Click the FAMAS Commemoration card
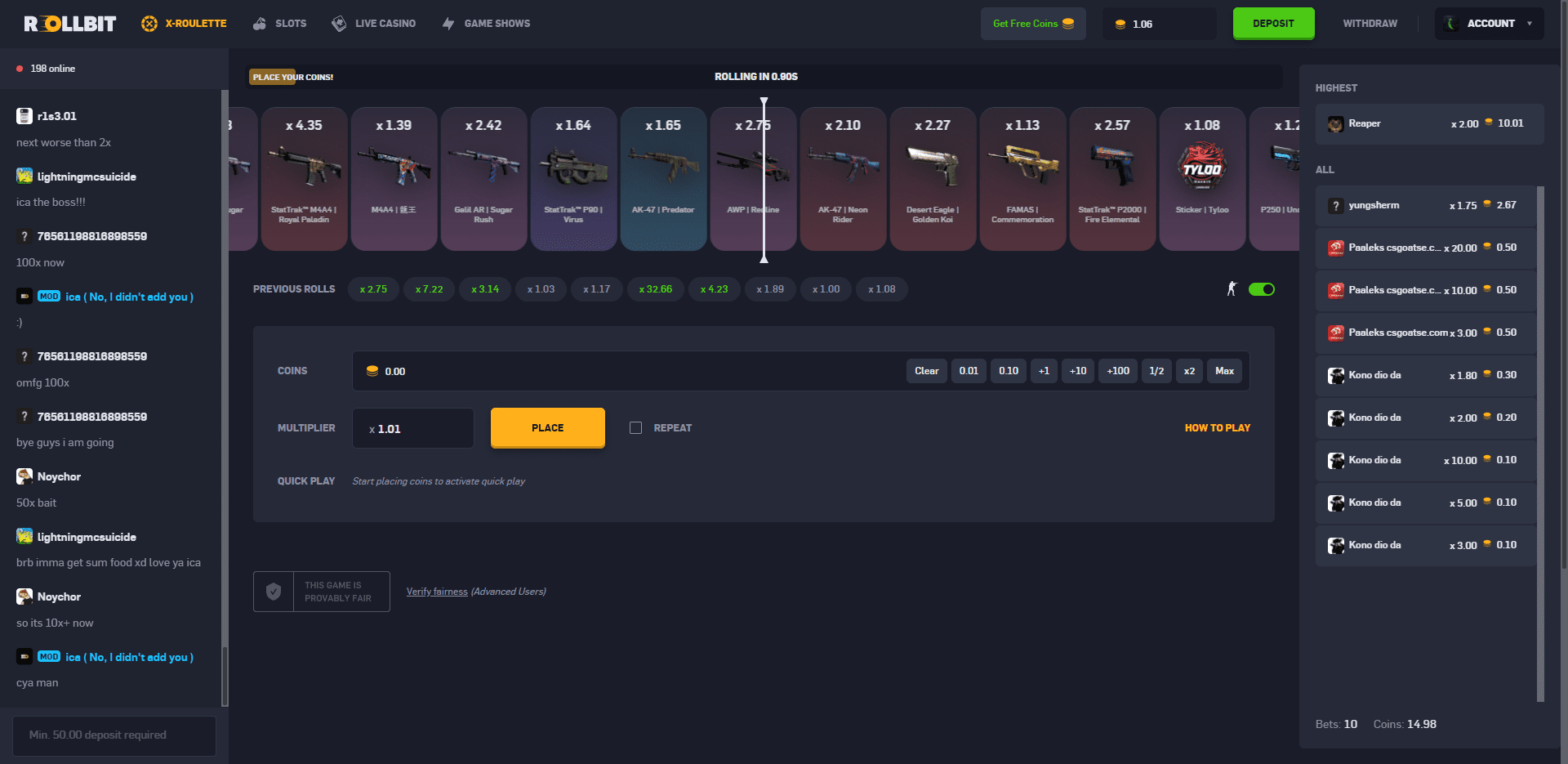The image size is (1568, 764). tap(1022, 179)
